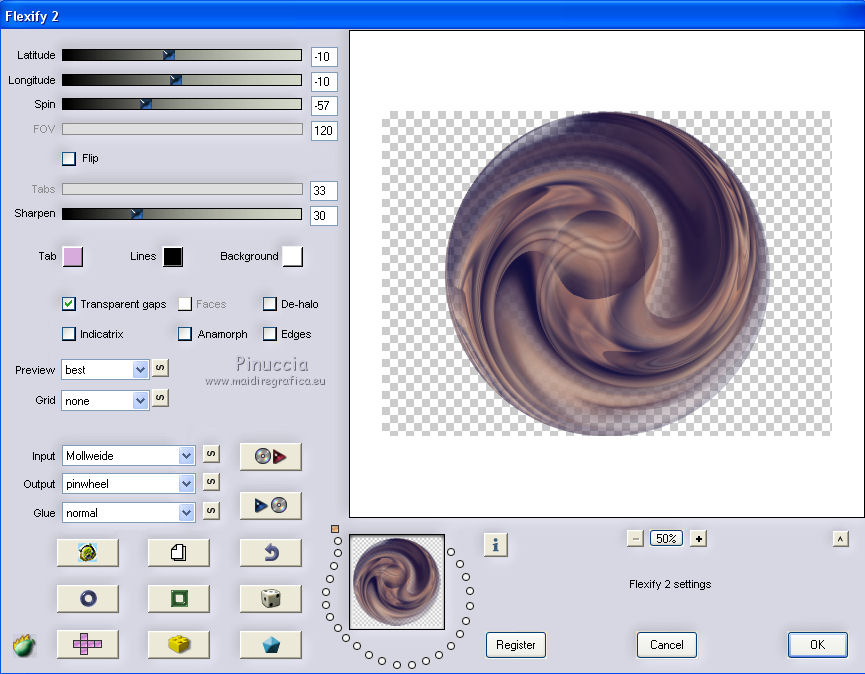Viewport: 865px width, 674px height.
Task: Click the pink cross net button
Action: [x=88, y=644]
